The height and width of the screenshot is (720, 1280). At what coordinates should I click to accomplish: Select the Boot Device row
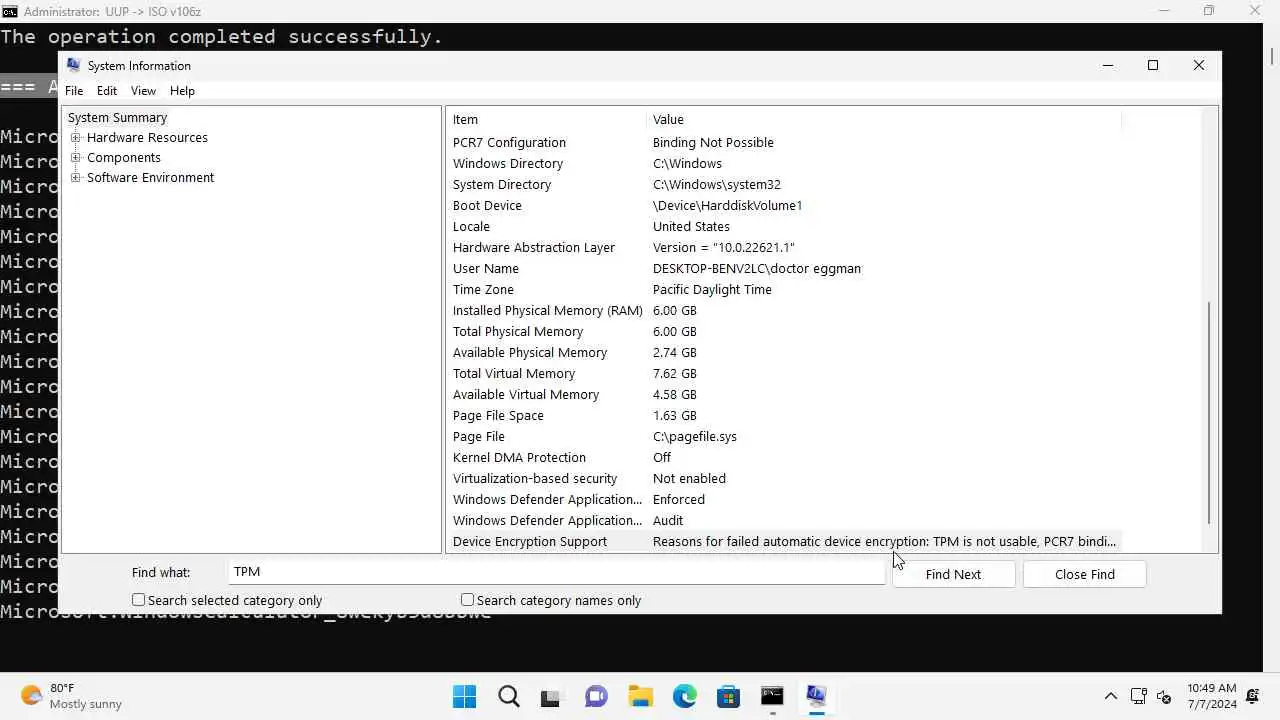point(784,206)
